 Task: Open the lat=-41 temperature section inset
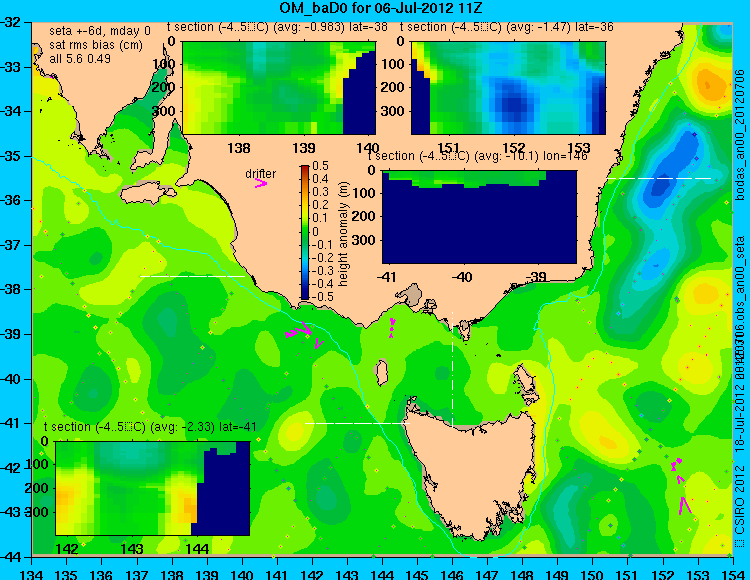click(x=153, y=488)
